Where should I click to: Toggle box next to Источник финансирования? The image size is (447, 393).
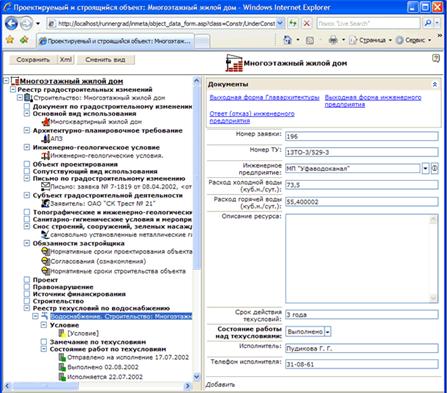tap(27, 294)
